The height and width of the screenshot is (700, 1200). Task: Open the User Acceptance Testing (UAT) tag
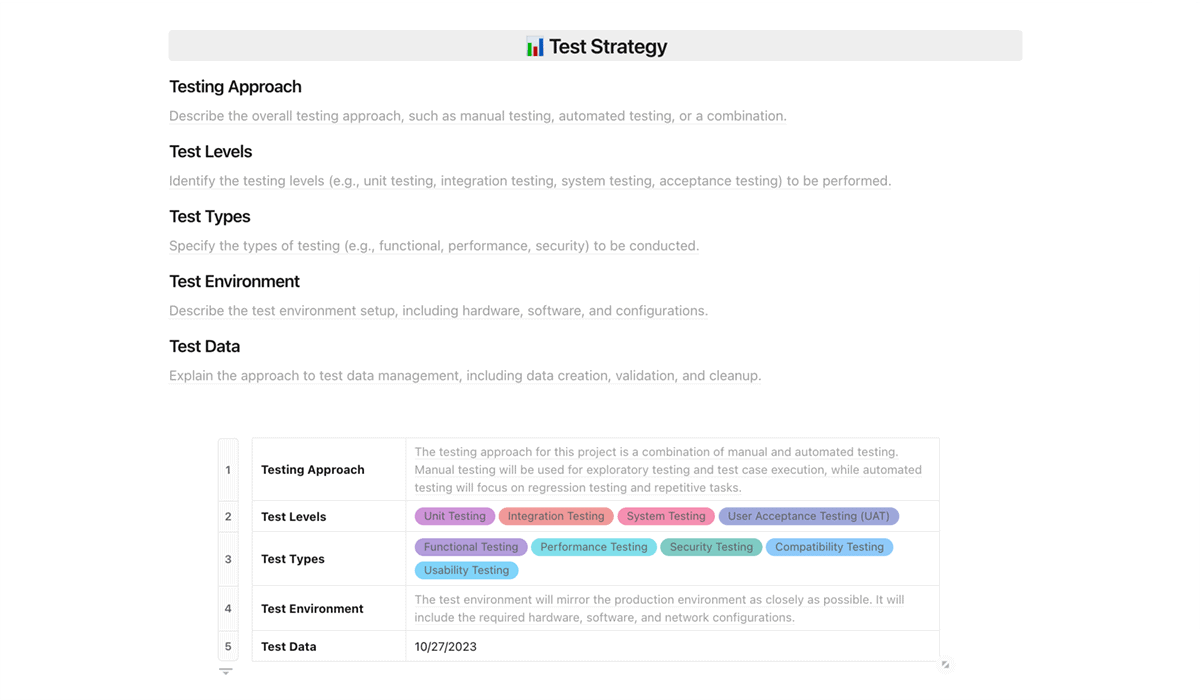point(809,516)
